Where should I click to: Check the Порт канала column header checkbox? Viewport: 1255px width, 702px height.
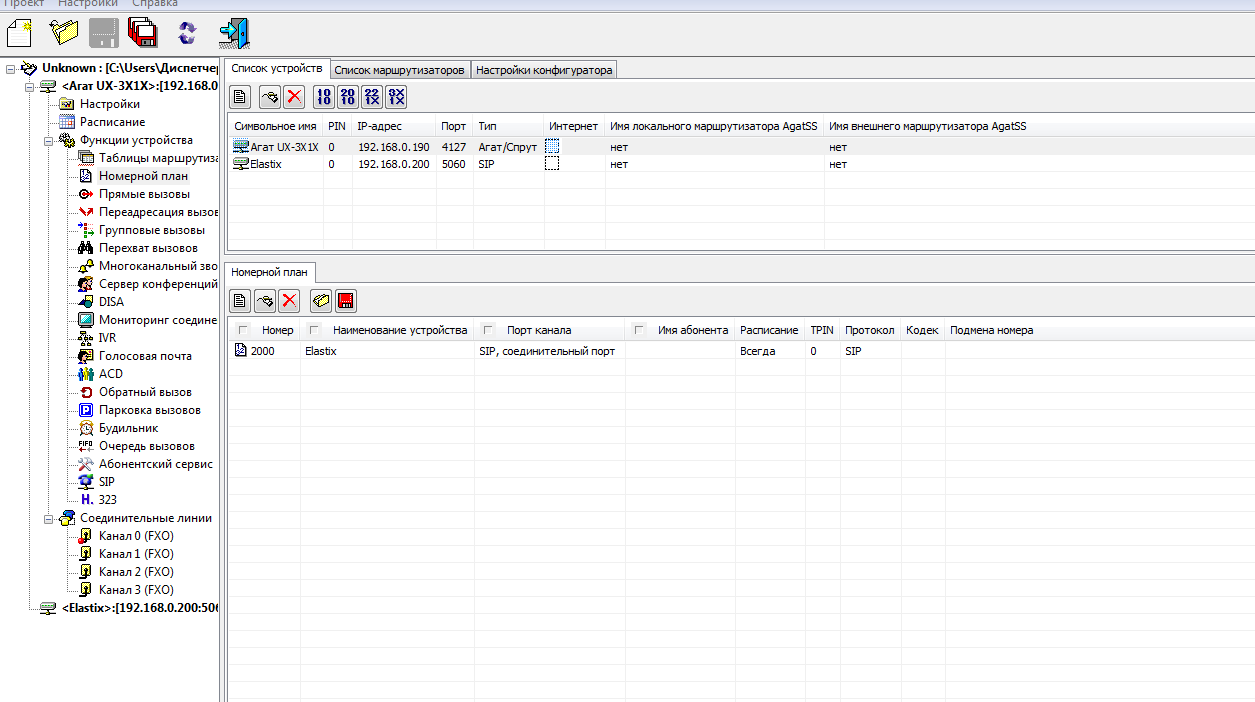[x=488, y=330]
